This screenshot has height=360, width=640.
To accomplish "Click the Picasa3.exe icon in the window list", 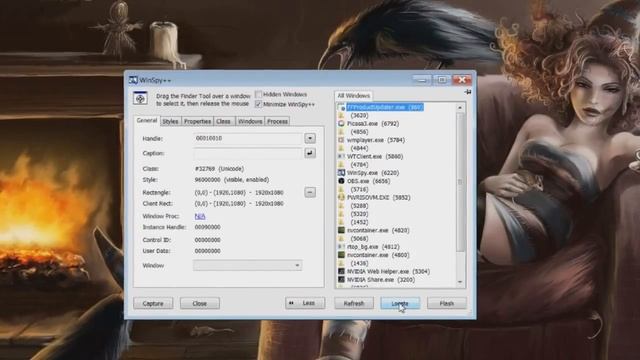I will [x=341, y=123].
